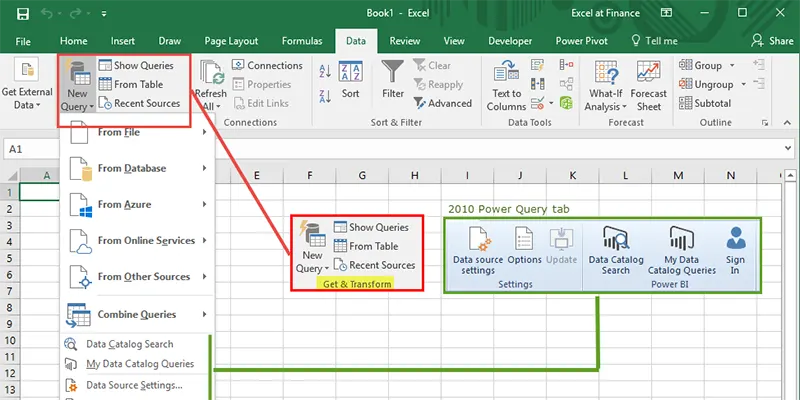Open the Formulas tab
Screen dimensions: 800x400
[x=302, y=41]
